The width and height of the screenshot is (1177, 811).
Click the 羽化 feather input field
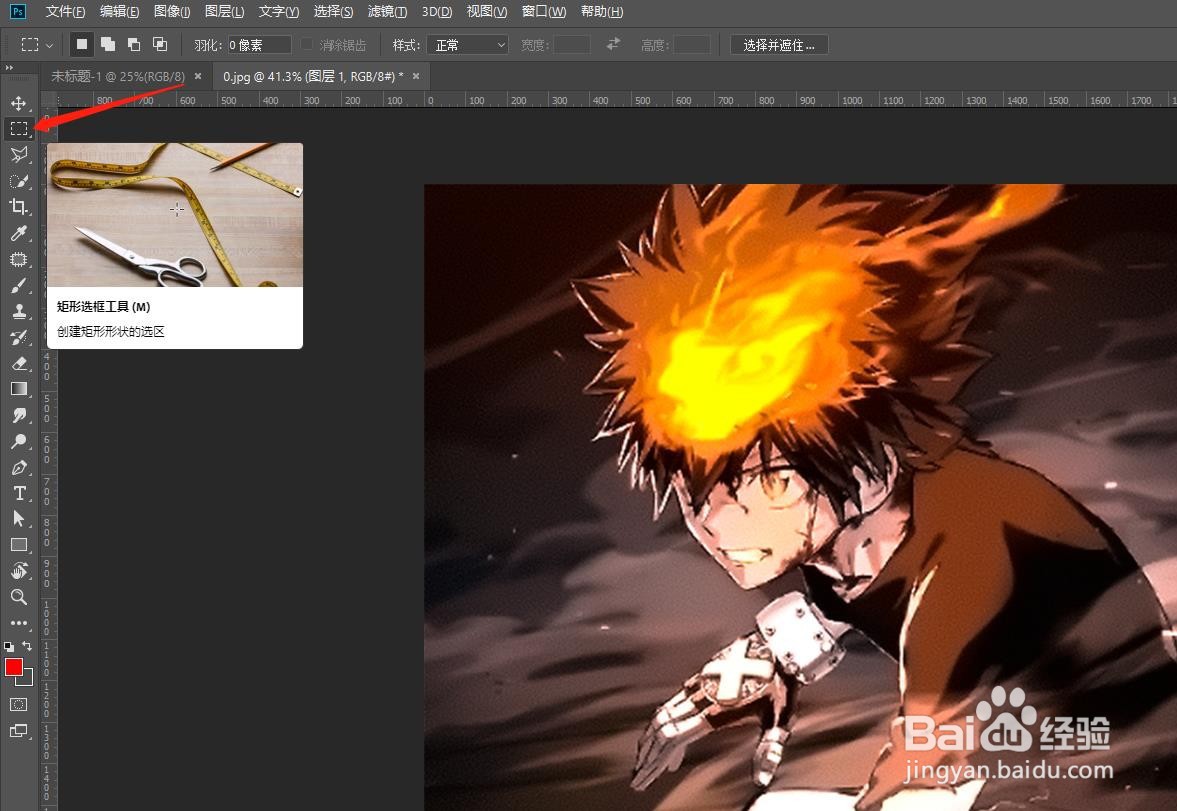coord(259,45)
